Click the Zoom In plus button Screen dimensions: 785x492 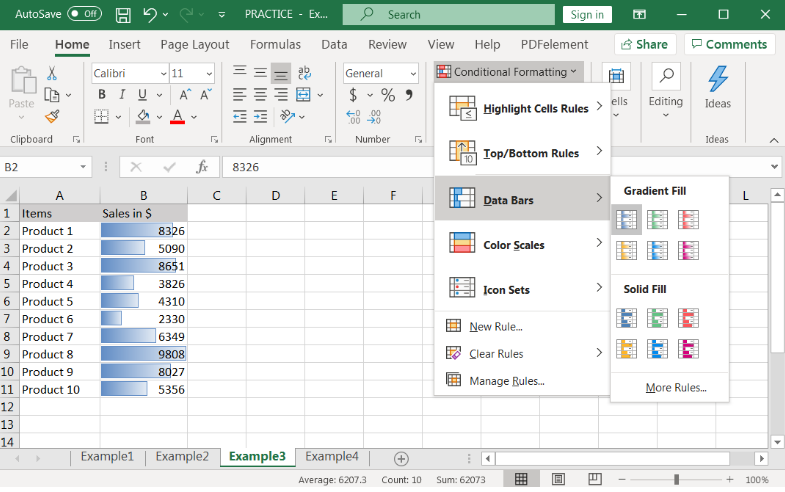tap(730, 479)
